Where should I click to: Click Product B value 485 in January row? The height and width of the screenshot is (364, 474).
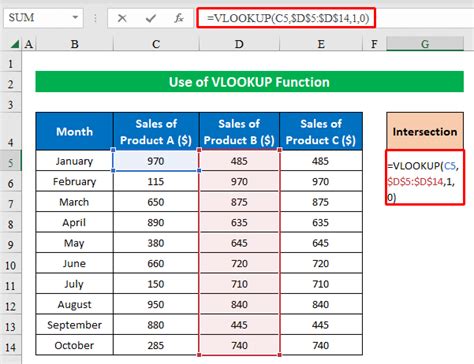(x=239, y=161)
